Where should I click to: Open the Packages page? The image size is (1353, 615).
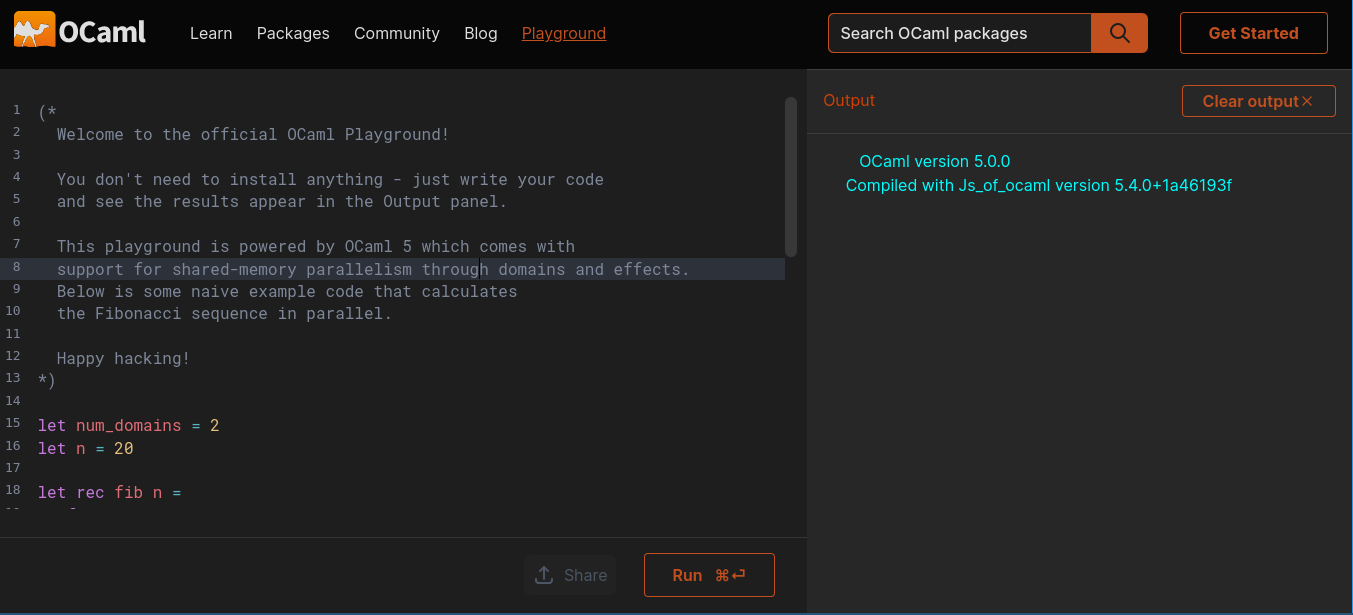[x=293, y=33]
